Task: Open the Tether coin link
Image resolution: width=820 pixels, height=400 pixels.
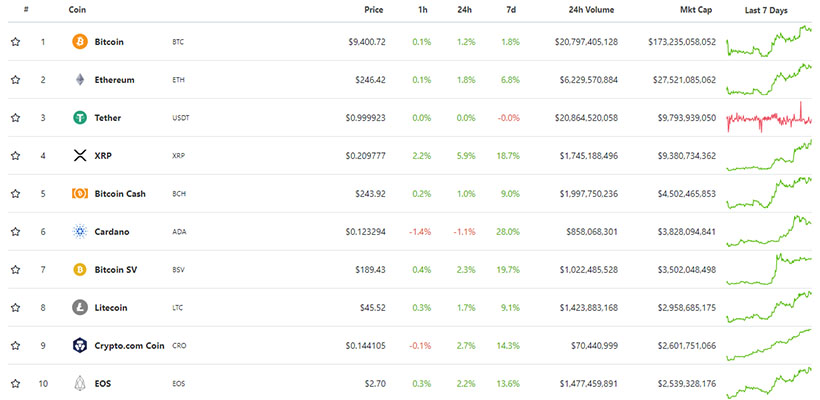Action: [x=107, y=118]
